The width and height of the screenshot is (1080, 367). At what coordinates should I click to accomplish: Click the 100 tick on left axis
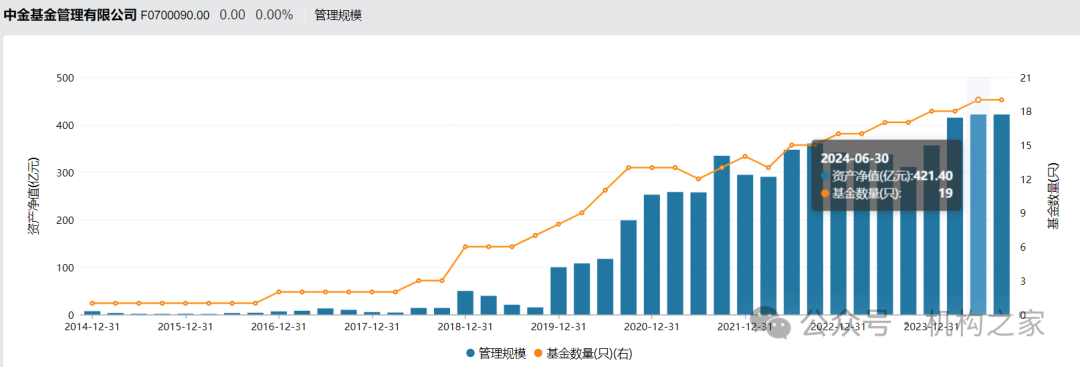point(65,267)
